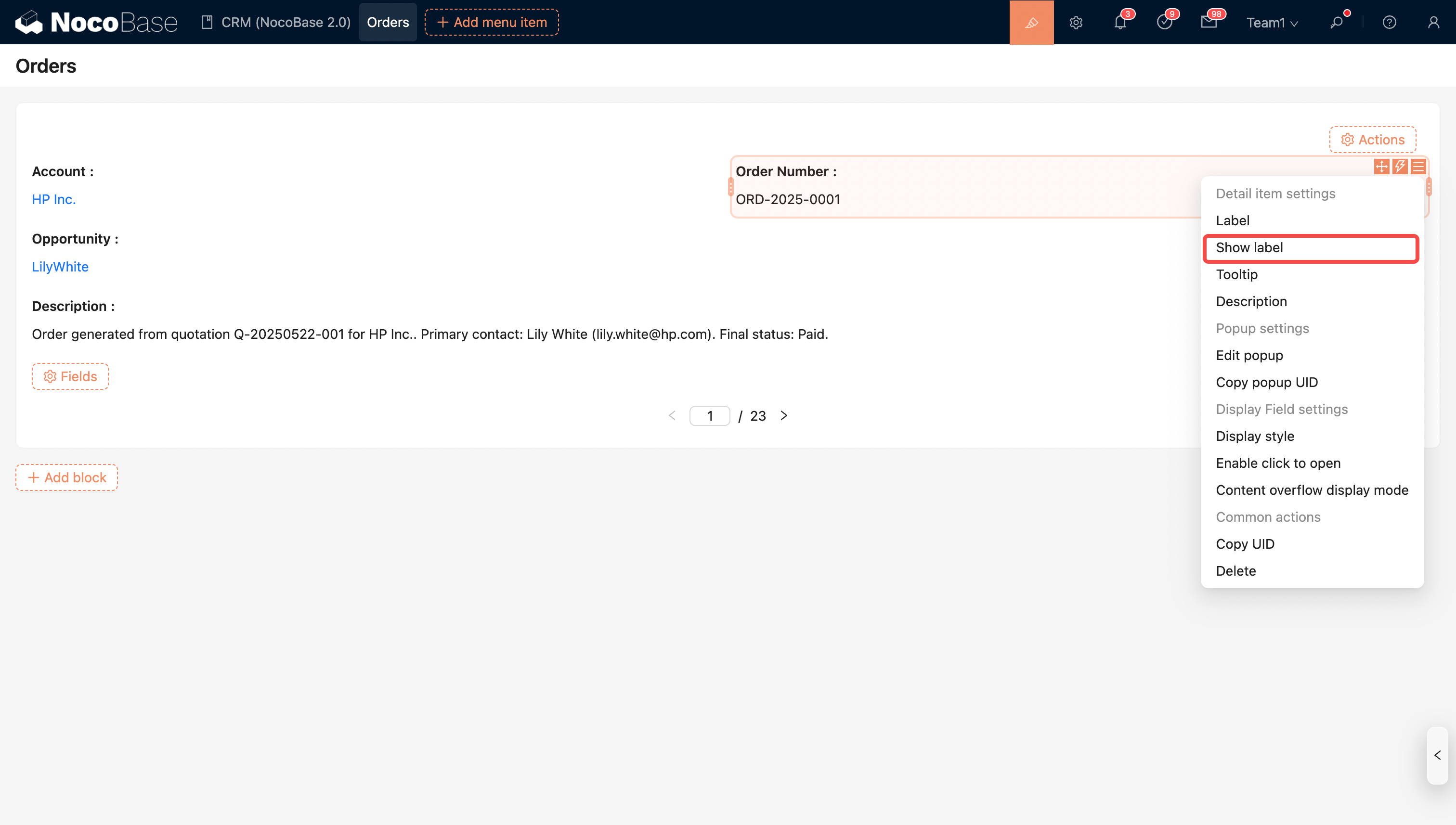Open the mail envelope icon
The height and width of the screenshot is (825, 1456).
coord(1209,22)
